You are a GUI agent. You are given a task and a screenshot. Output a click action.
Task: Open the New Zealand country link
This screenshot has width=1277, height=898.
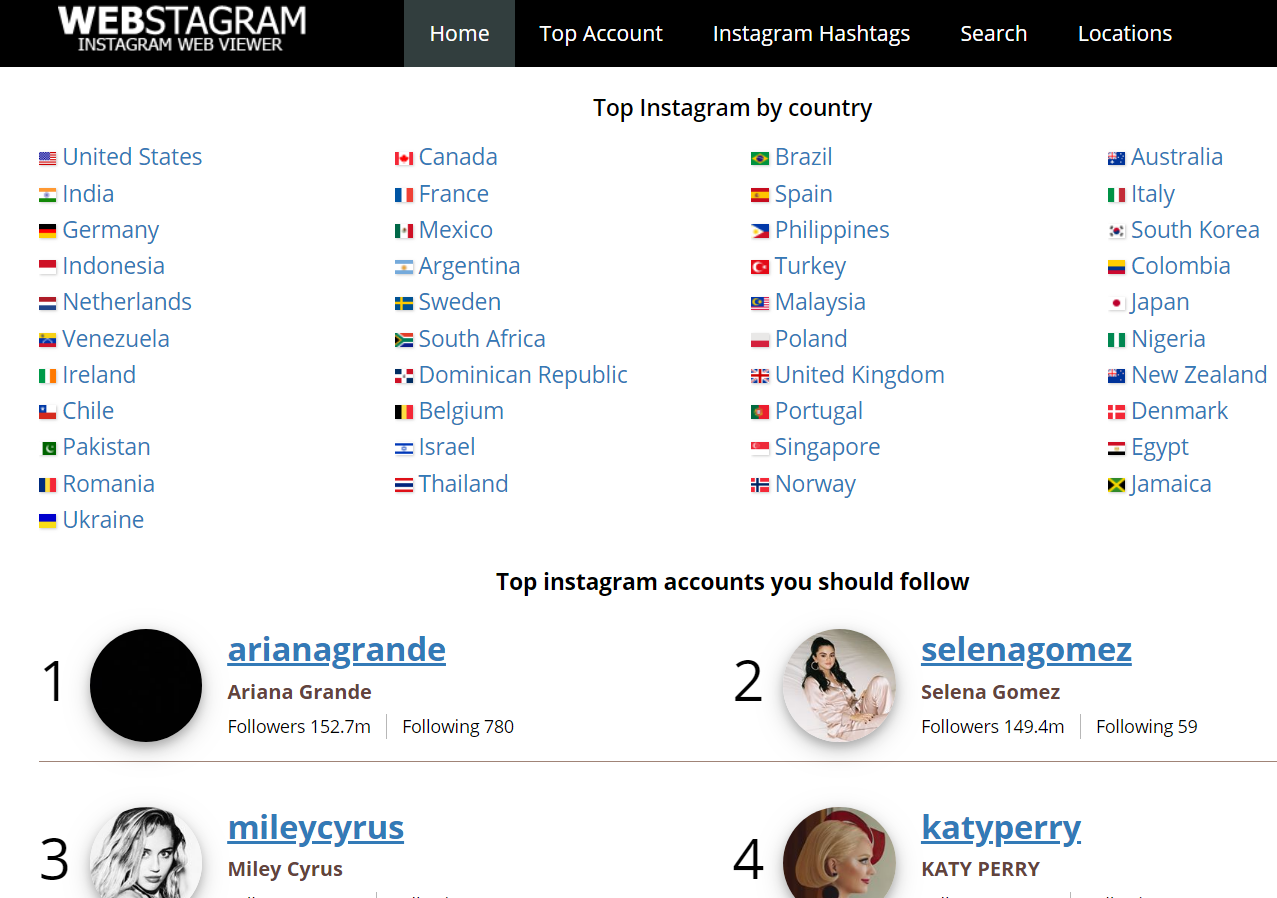(1199, 375)
